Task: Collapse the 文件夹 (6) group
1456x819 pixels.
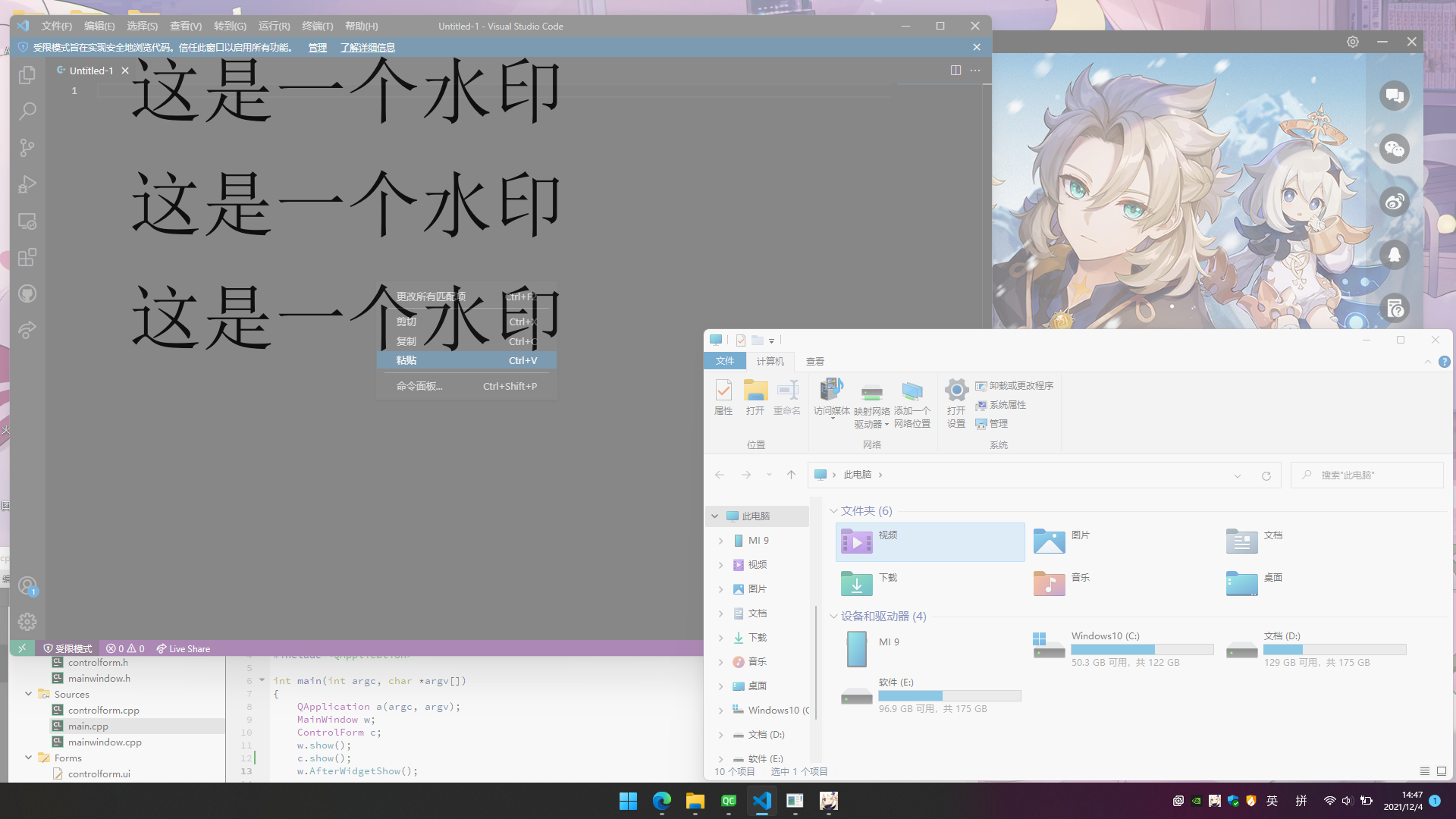Action: pyautogui.click(x=833, y=511)
